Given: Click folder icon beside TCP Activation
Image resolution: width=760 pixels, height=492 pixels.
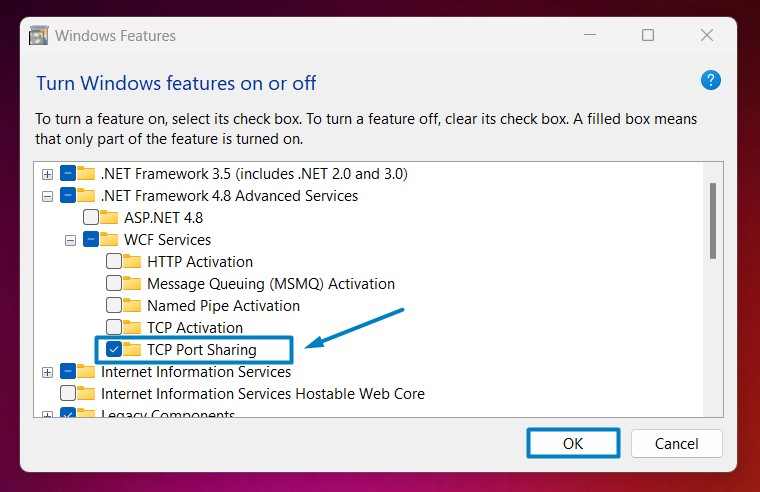Looking at the screenshot, I should tap(132, 327).
